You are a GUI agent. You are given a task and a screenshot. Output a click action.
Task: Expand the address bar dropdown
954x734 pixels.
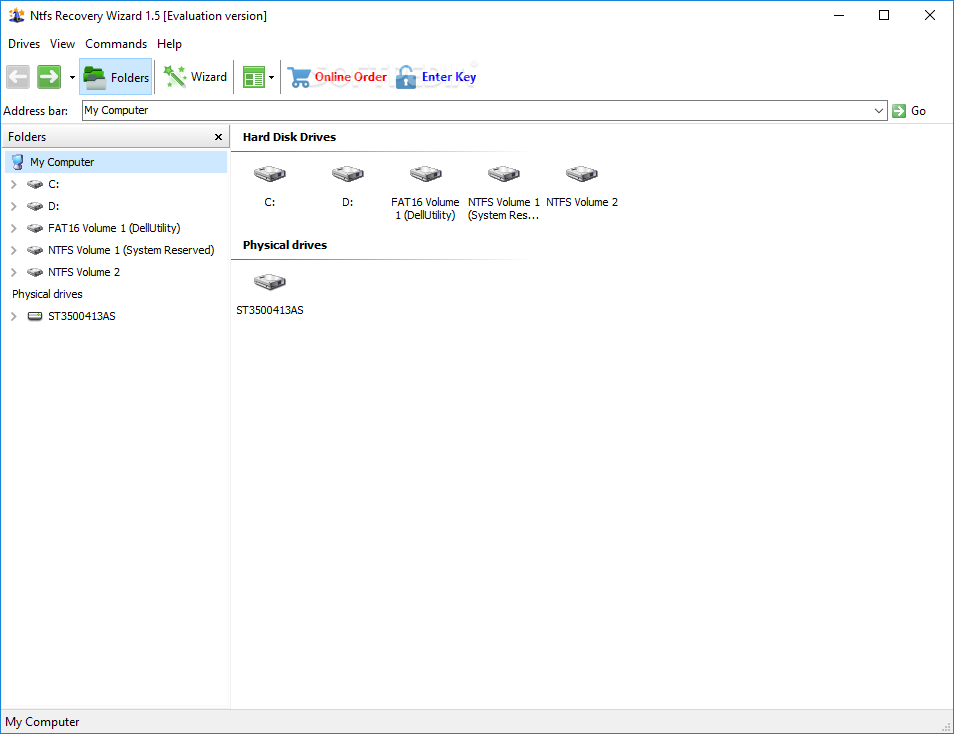[x=879, y=111]
